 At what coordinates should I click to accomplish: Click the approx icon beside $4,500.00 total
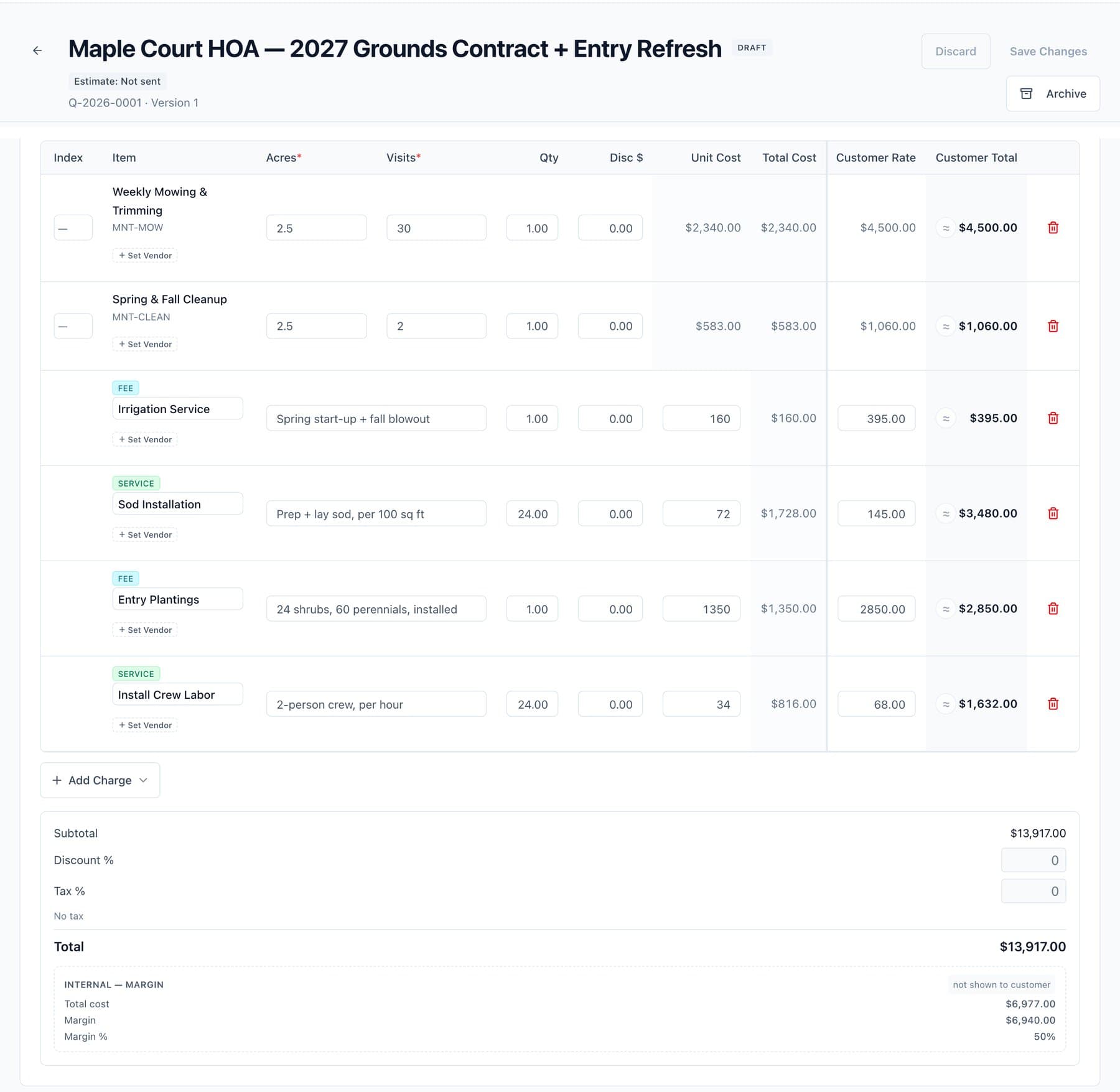[946, 228]
